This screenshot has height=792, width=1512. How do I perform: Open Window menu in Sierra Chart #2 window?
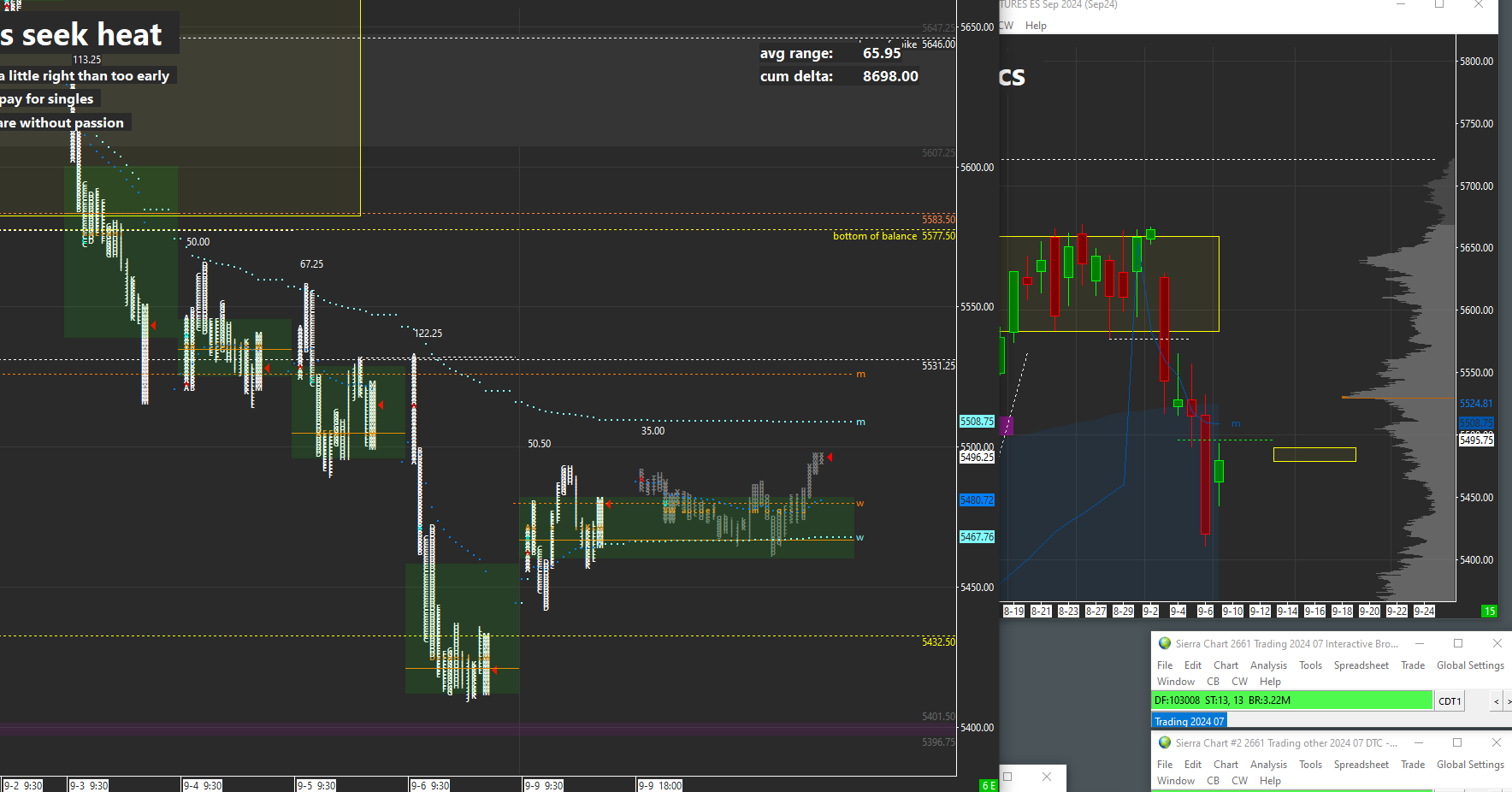click(x=1176, y=781)
